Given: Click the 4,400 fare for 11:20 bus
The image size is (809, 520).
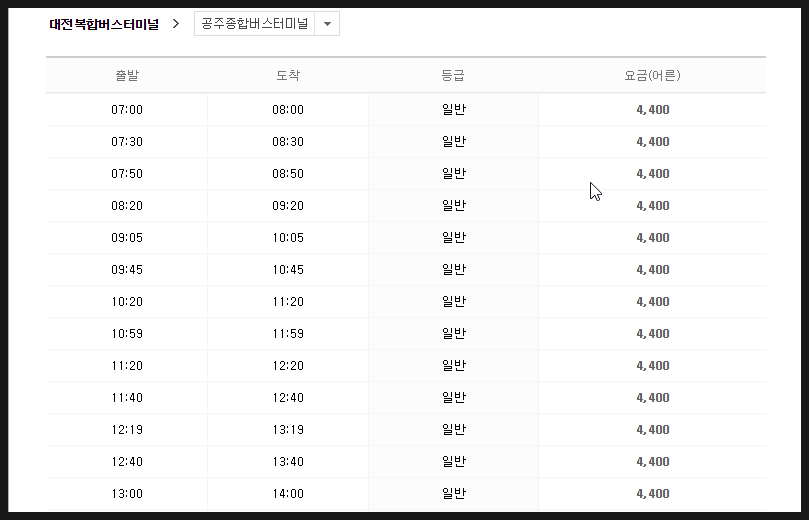Looking at the screenshot, I should (x=653, y=365).
